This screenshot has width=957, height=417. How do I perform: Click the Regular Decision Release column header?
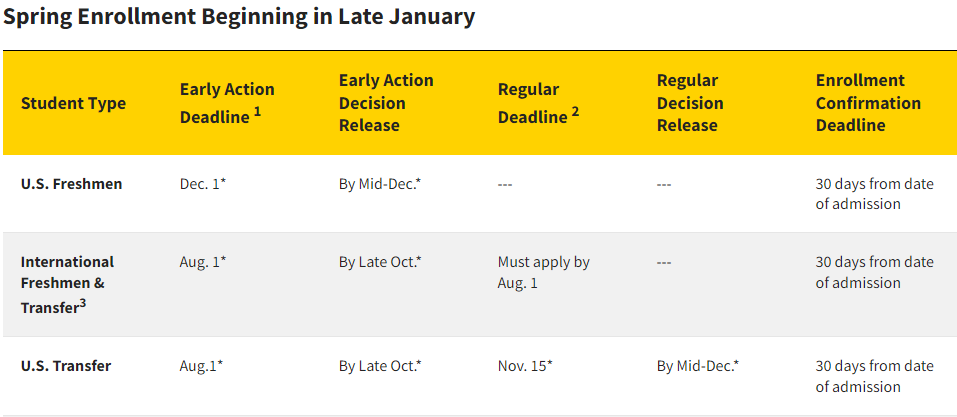point(690,103)
